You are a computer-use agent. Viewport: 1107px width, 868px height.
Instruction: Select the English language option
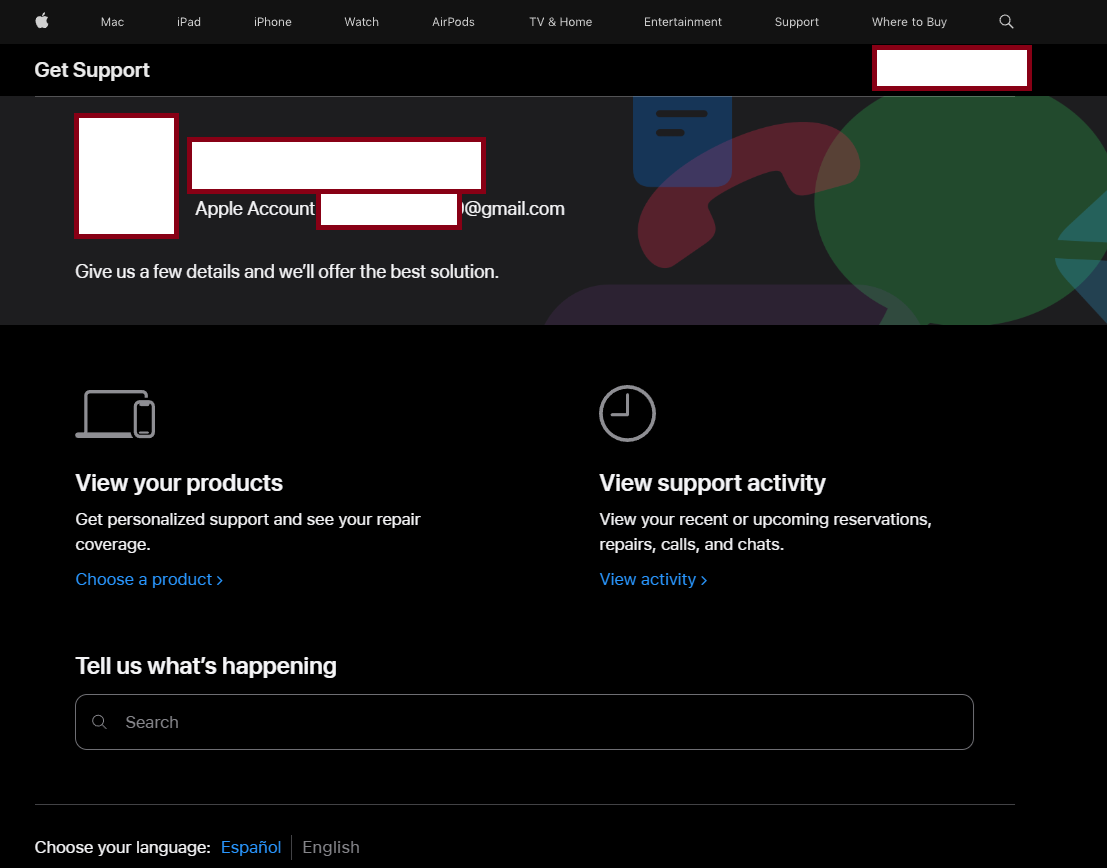click(x=330, y=847)
